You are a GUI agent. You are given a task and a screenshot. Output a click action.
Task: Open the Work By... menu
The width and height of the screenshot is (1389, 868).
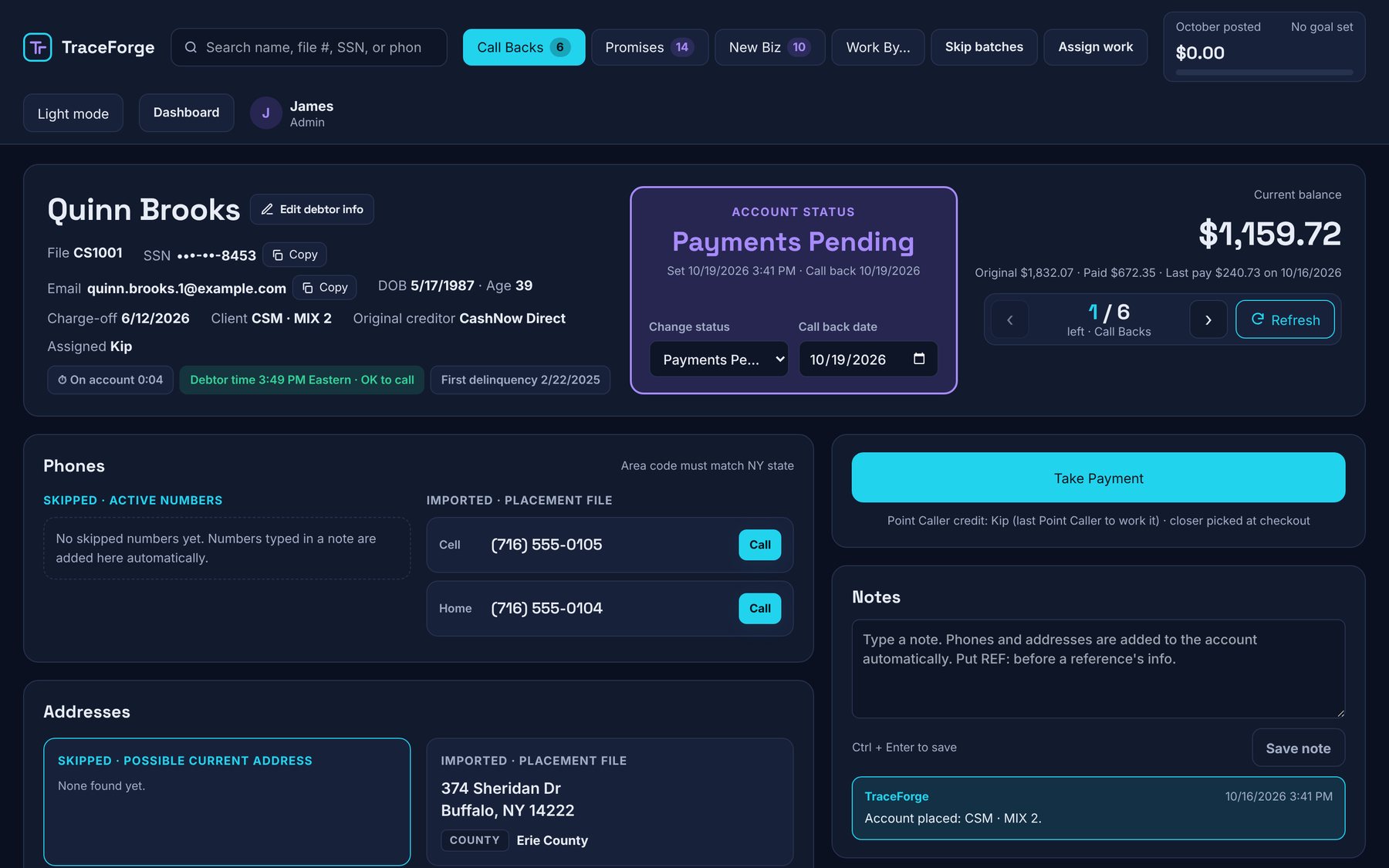coord(878,47)
